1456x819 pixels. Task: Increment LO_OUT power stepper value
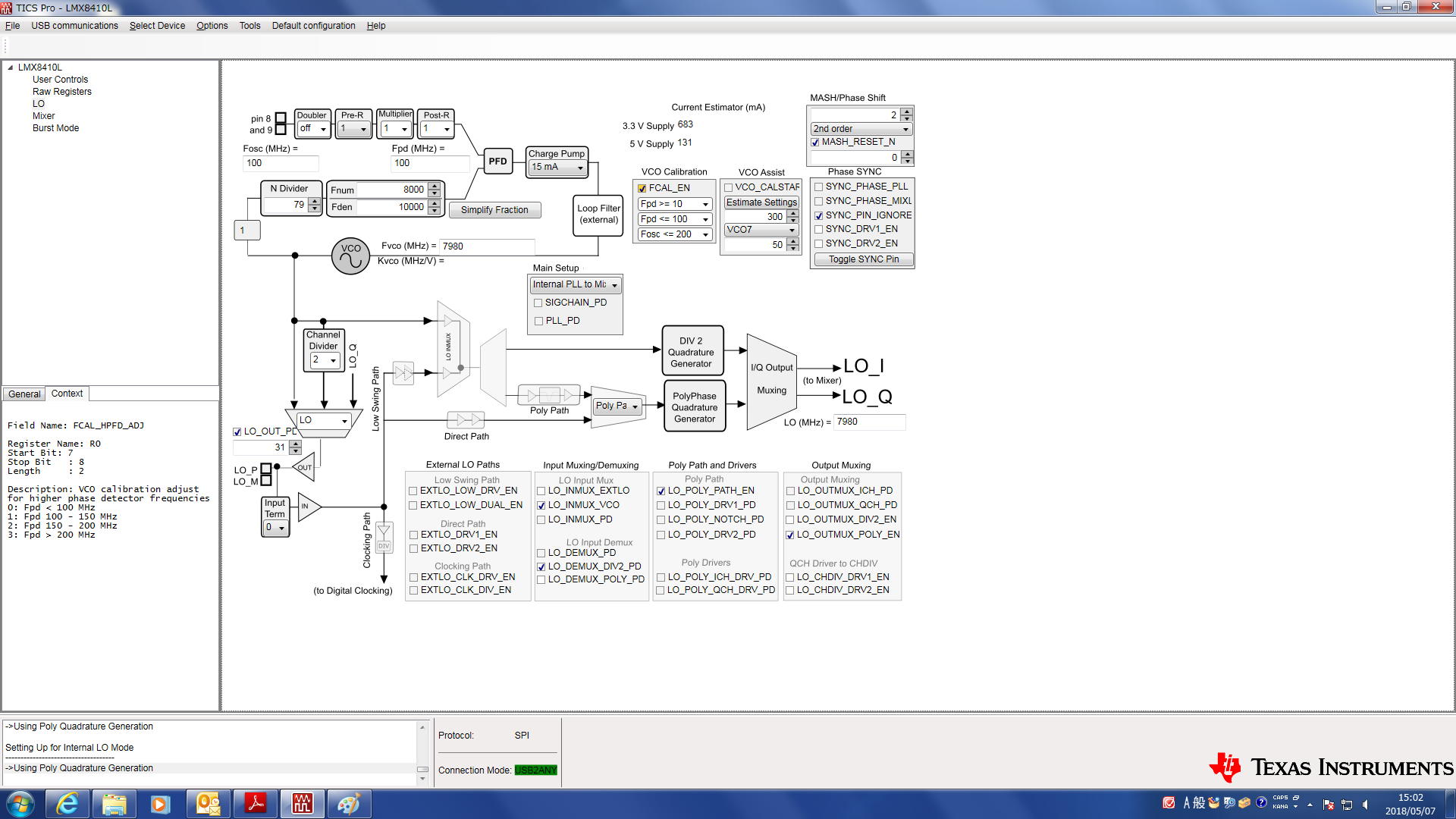point(295,444)
